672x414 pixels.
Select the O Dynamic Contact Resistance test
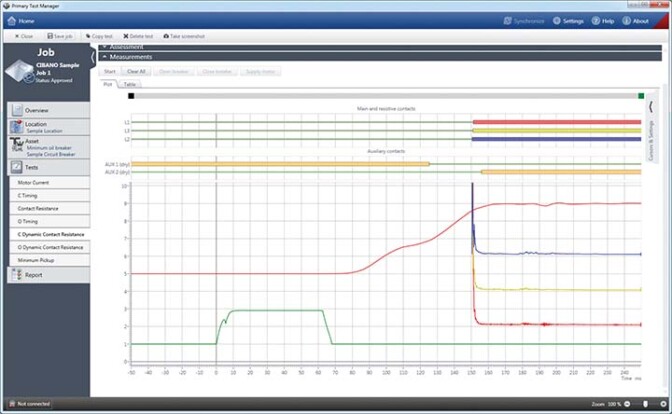50,247
